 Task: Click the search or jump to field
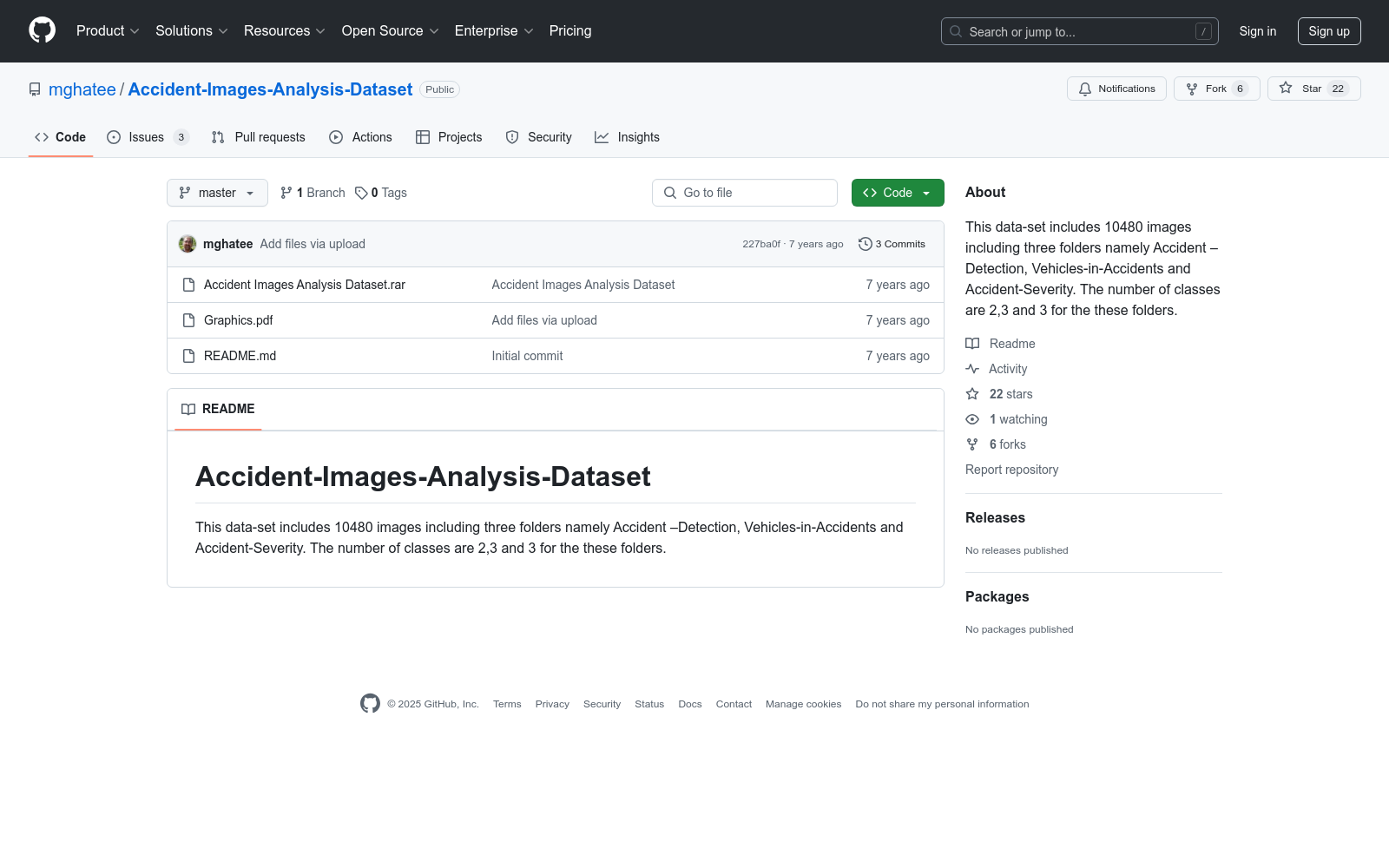[1080, 31]
